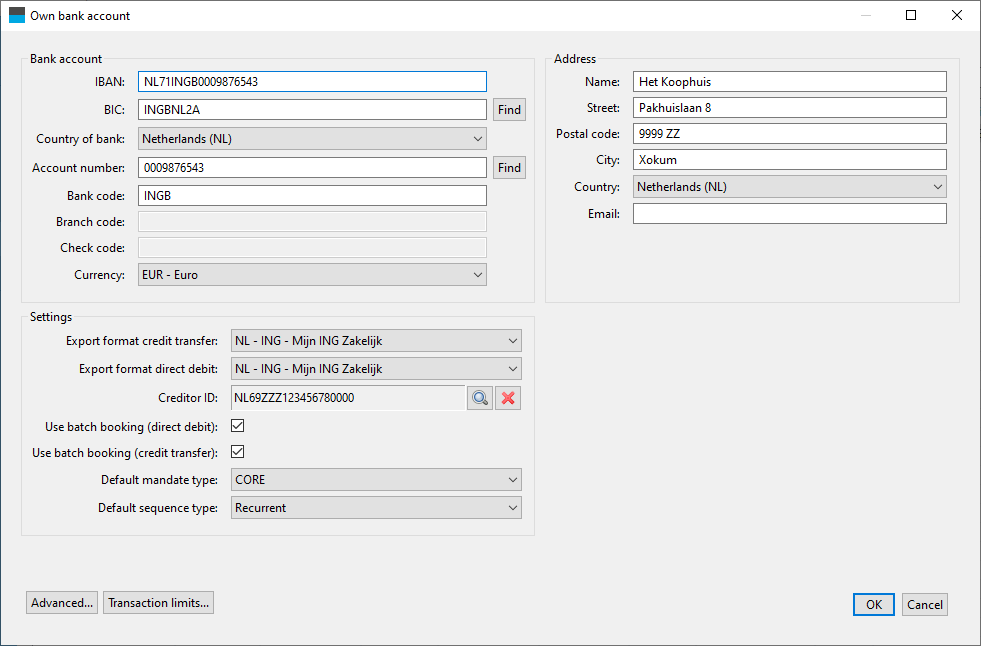Screen dimensions: 981x646
Task: Click the Street field
Action: point(790,108)
